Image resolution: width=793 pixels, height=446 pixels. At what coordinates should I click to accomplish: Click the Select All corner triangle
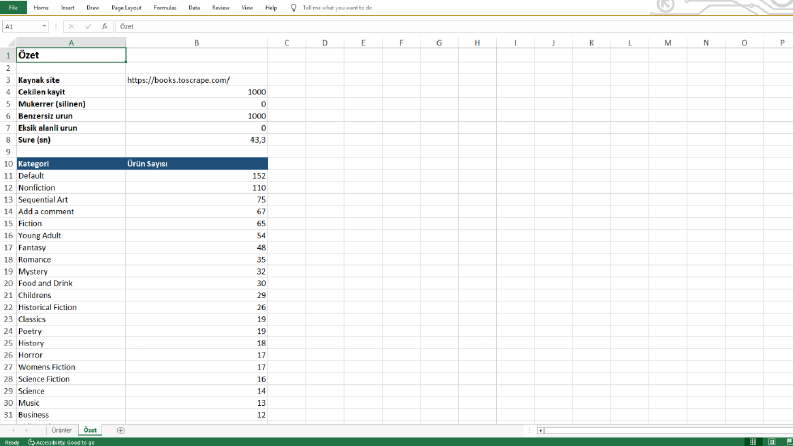pyautogui.click(x=9, y=43)
